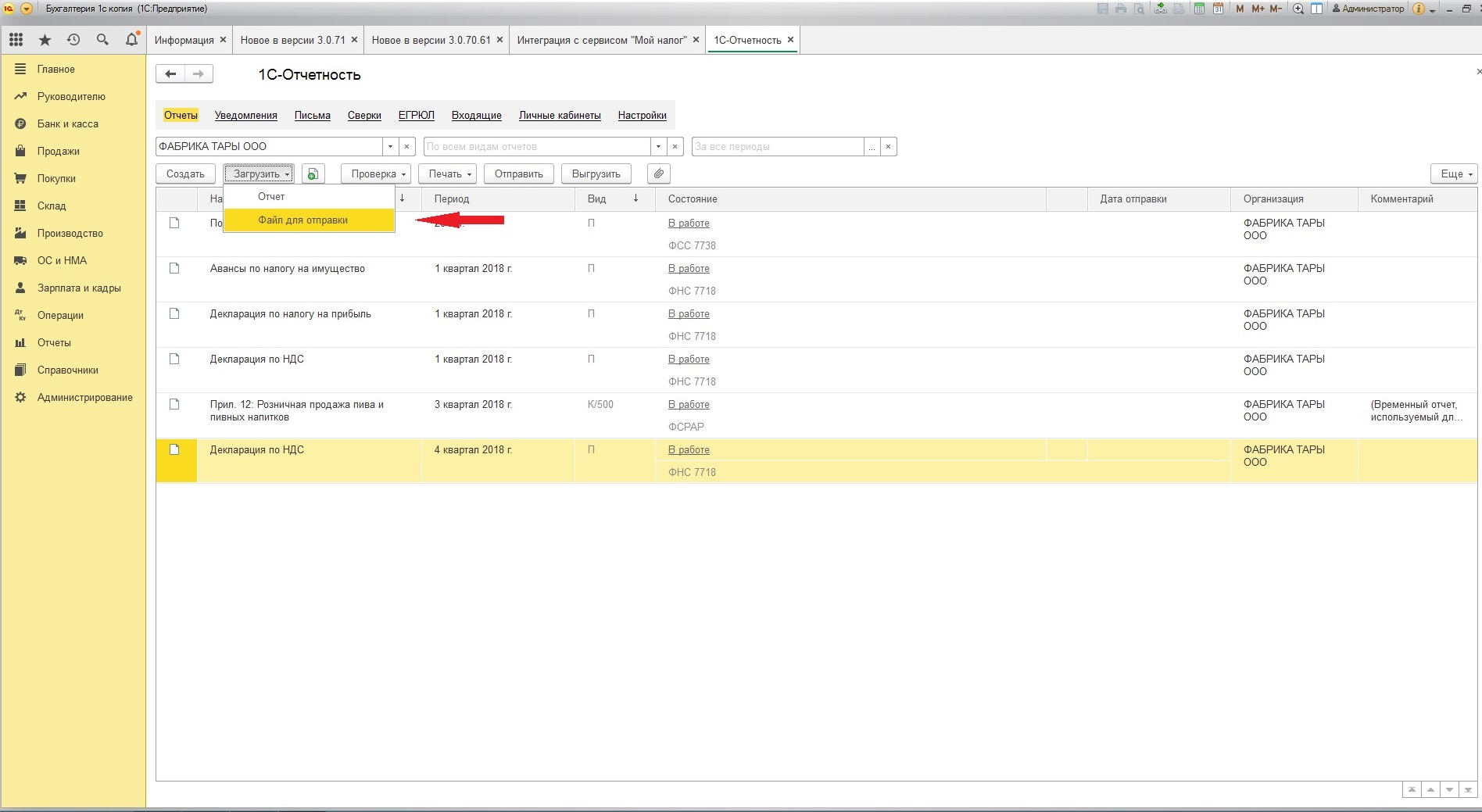Open the History clock icon

point(73,40)
